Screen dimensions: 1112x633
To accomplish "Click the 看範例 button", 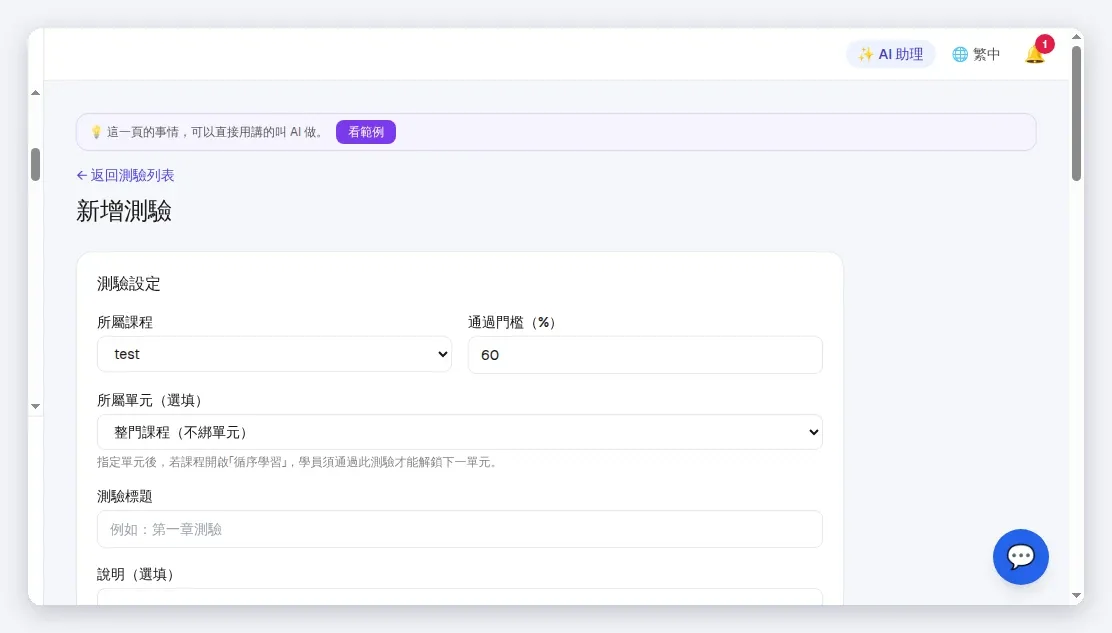I will 366,132.
